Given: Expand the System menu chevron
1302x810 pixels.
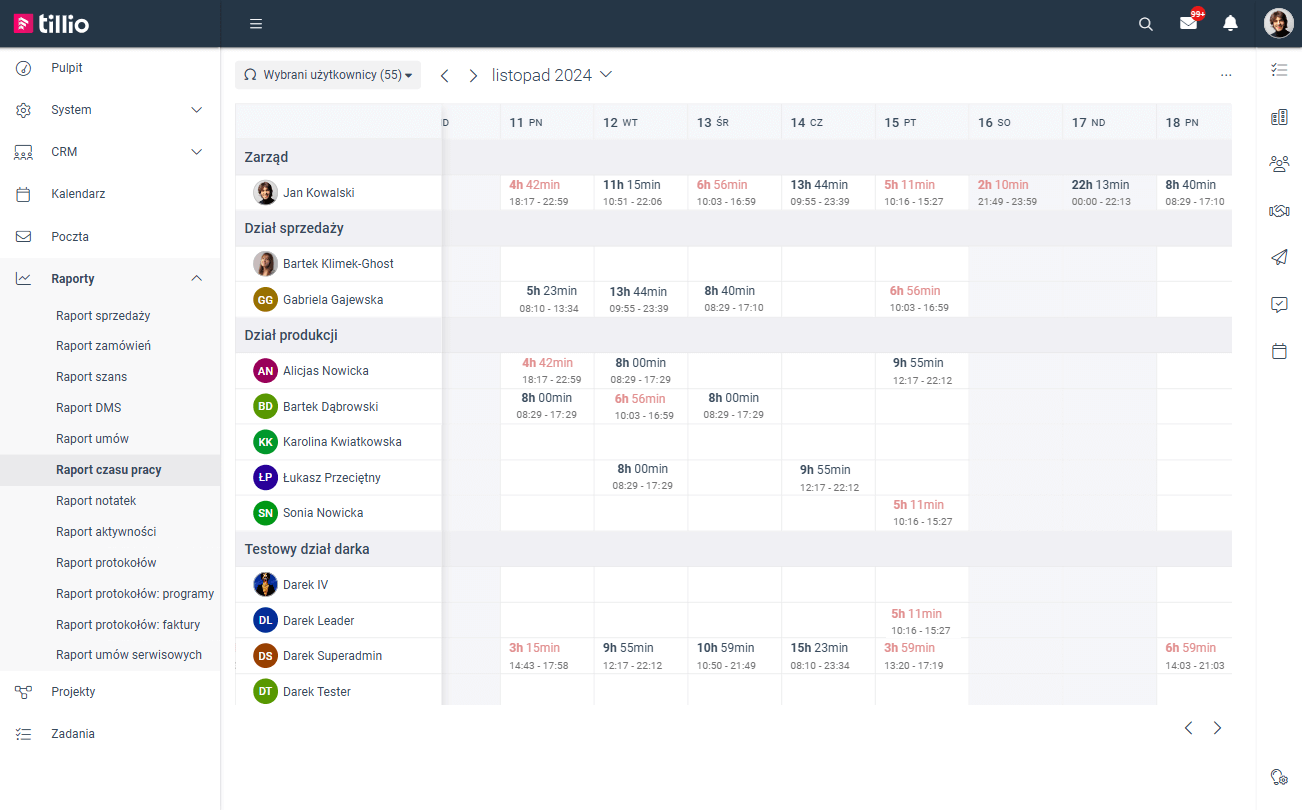Looking at the screenshot, I should pos(196,110).
